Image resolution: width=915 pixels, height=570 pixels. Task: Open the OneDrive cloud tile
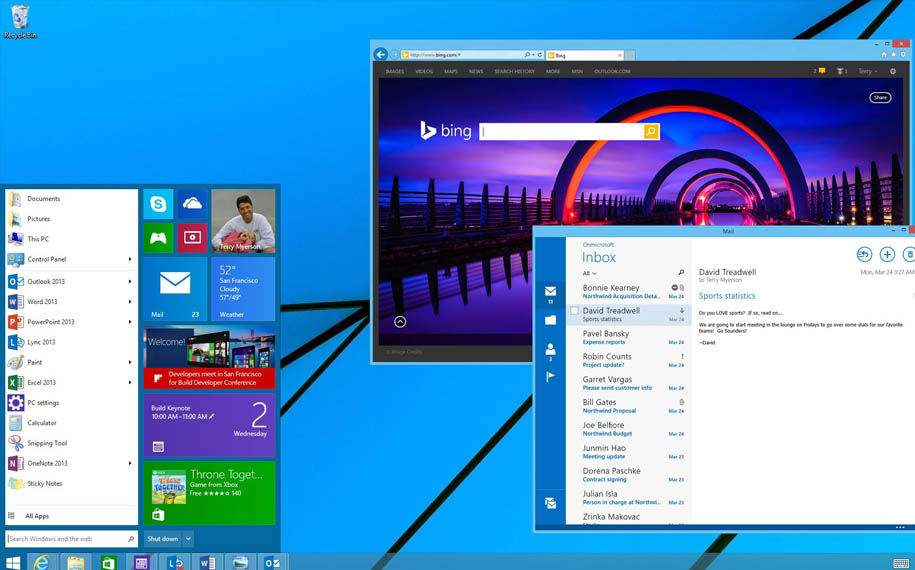pos(193,204)
